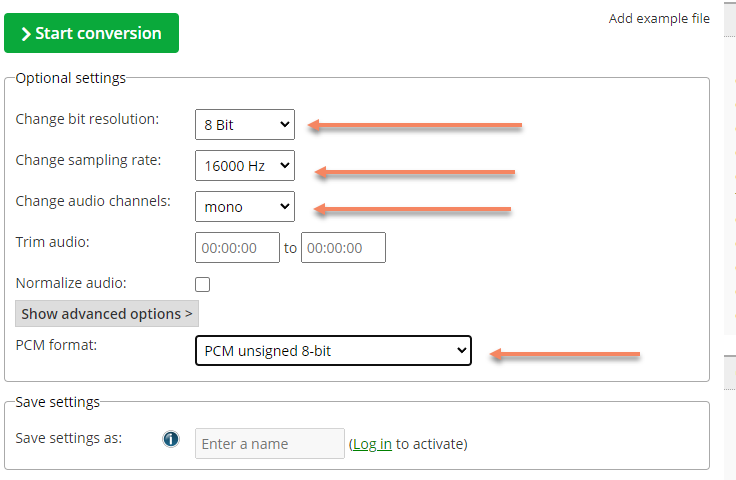Click the Trim audio end time field
Screen dimensions: 736x480
coord(343,247)
